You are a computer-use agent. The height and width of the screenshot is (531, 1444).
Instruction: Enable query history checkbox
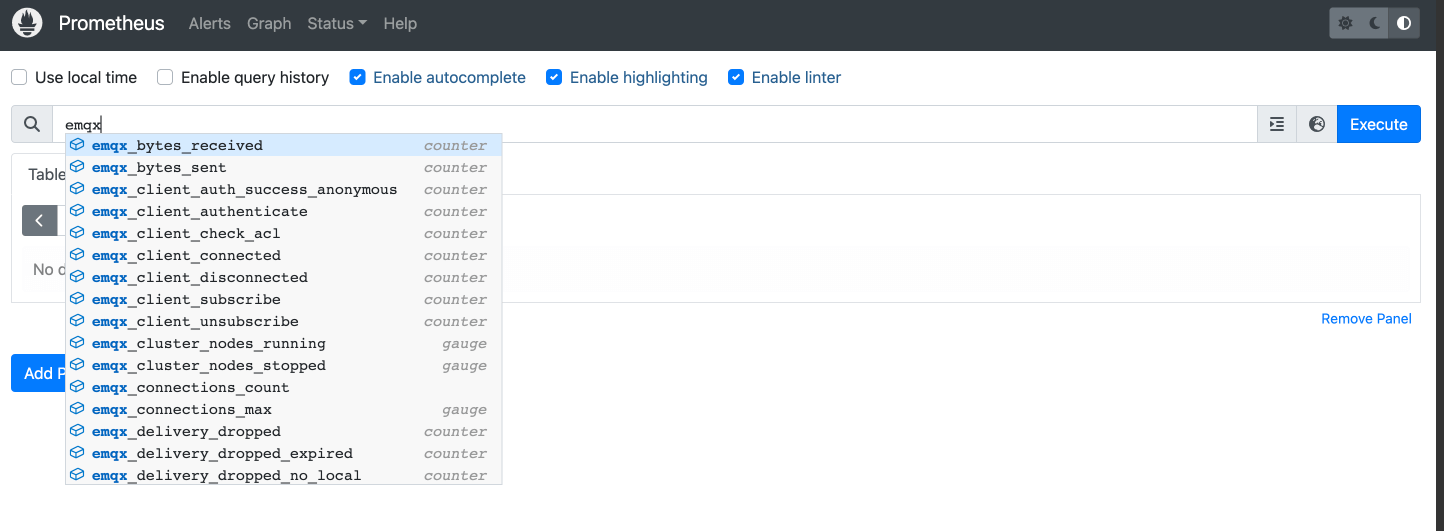[x=165, y=77]
